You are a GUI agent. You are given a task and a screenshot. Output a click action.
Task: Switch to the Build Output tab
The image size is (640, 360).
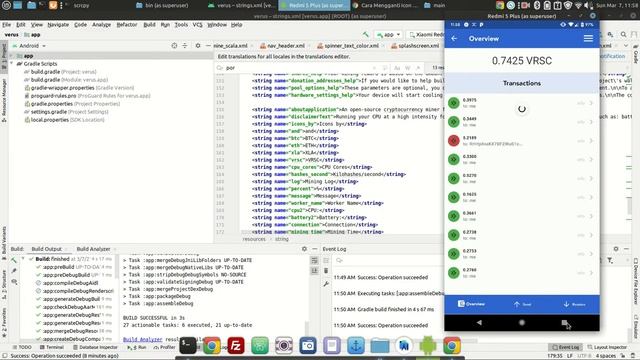click(x=47, y=249)
